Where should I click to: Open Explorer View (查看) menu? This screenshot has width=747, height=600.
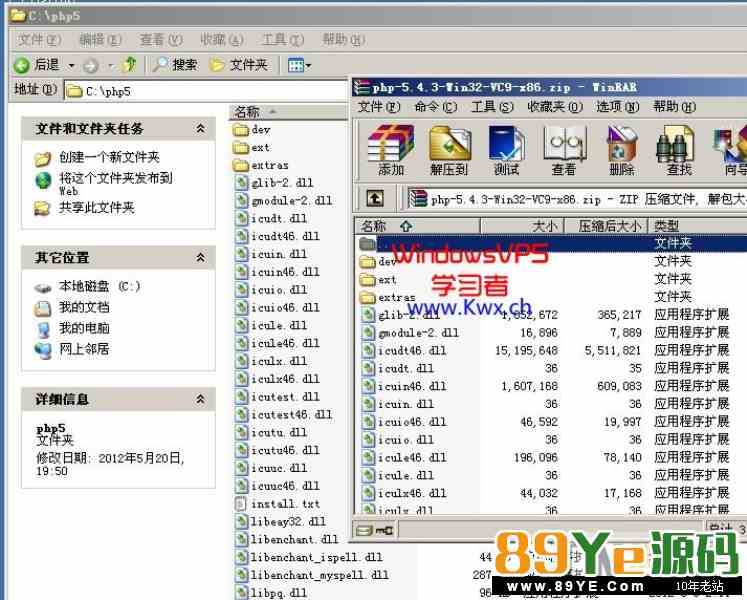[161, 39]
